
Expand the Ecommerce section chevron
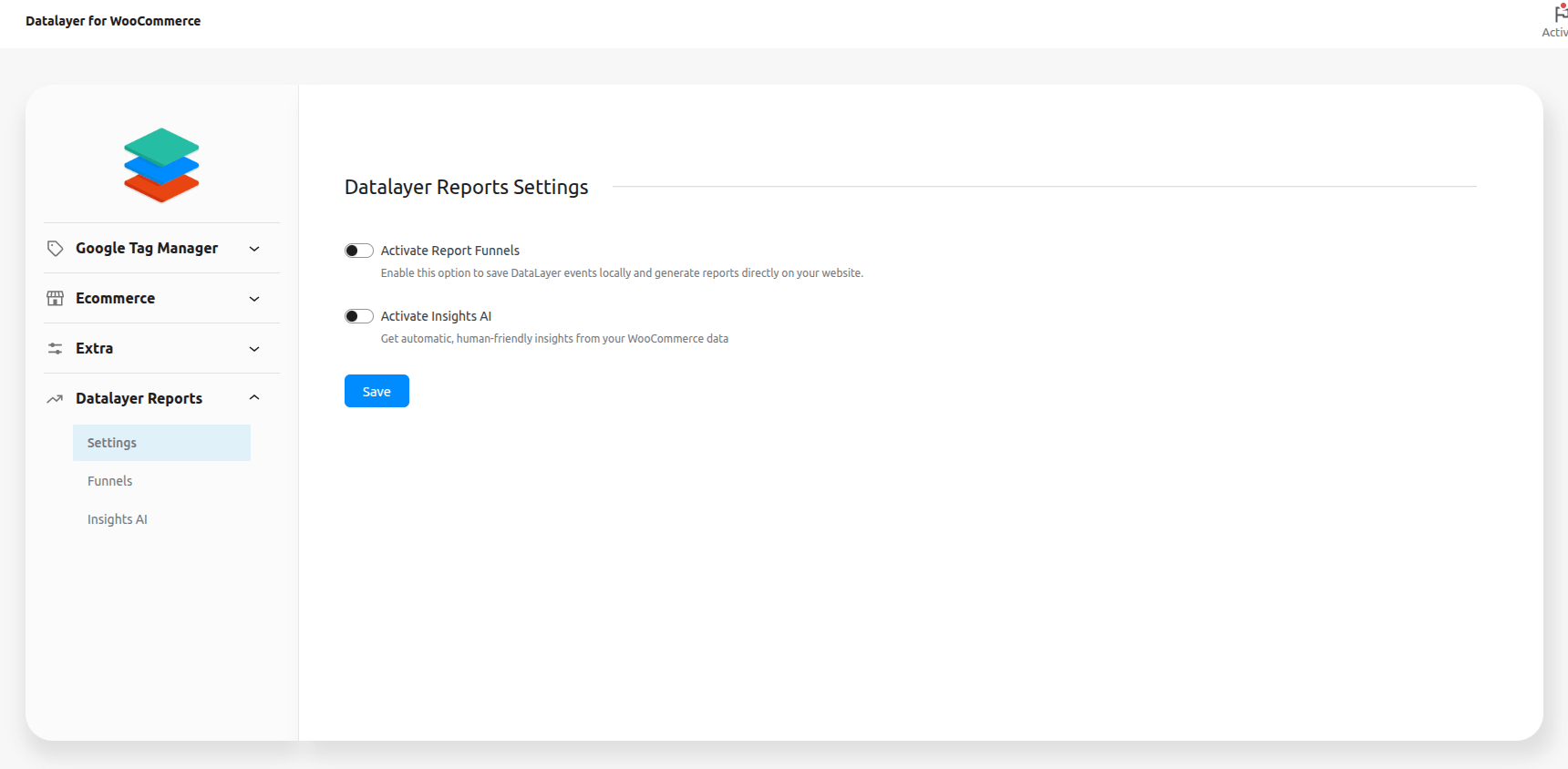click(254, 299)
